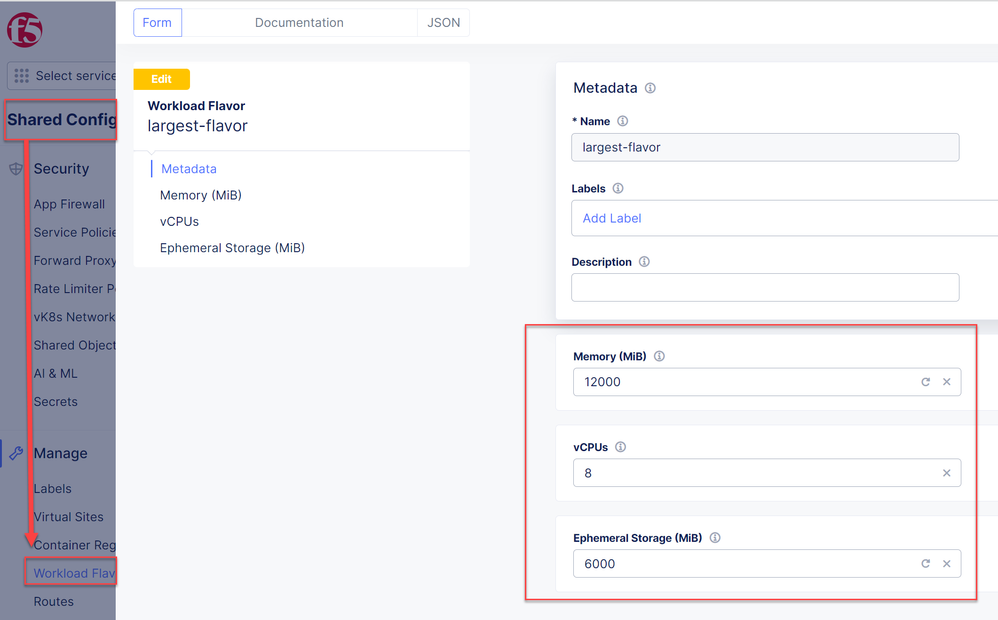Open the Select service dropdown
Screen dimensions: 998x620
[62, 76]
